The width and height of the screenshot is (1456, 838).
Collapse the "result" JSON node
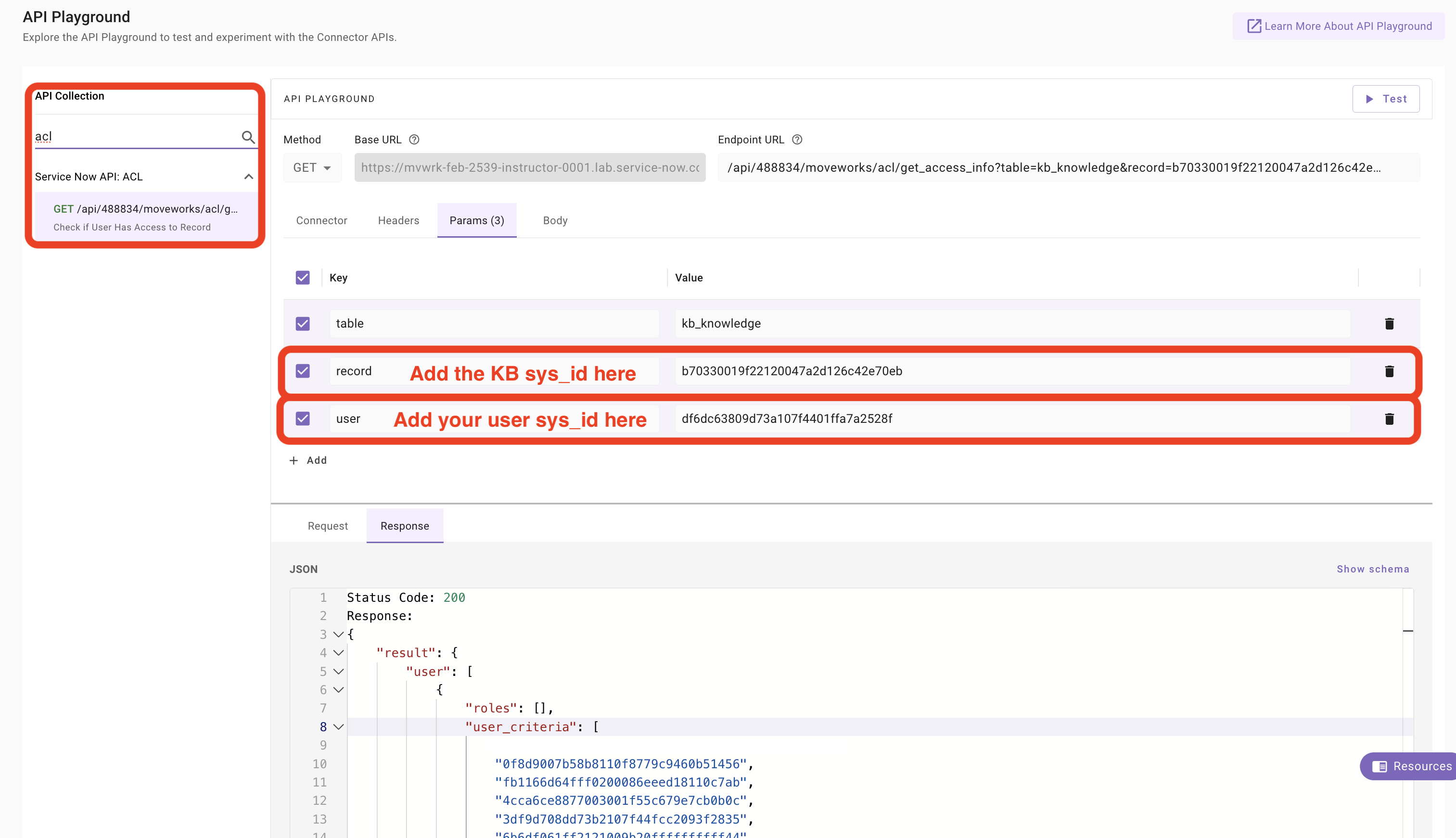338,653
